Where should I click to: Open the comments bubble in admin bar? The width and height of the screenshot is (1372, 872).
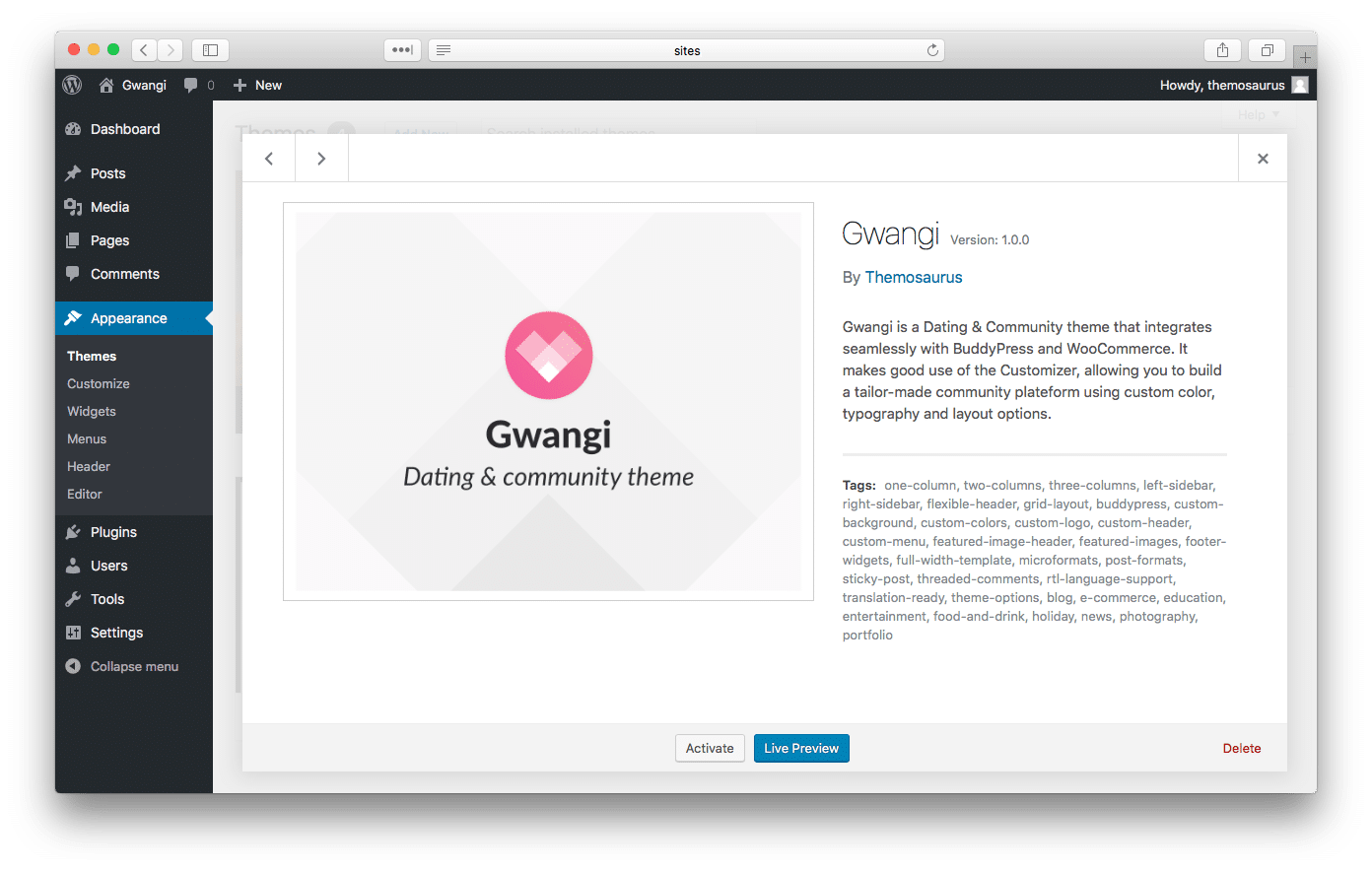point(191,85)
